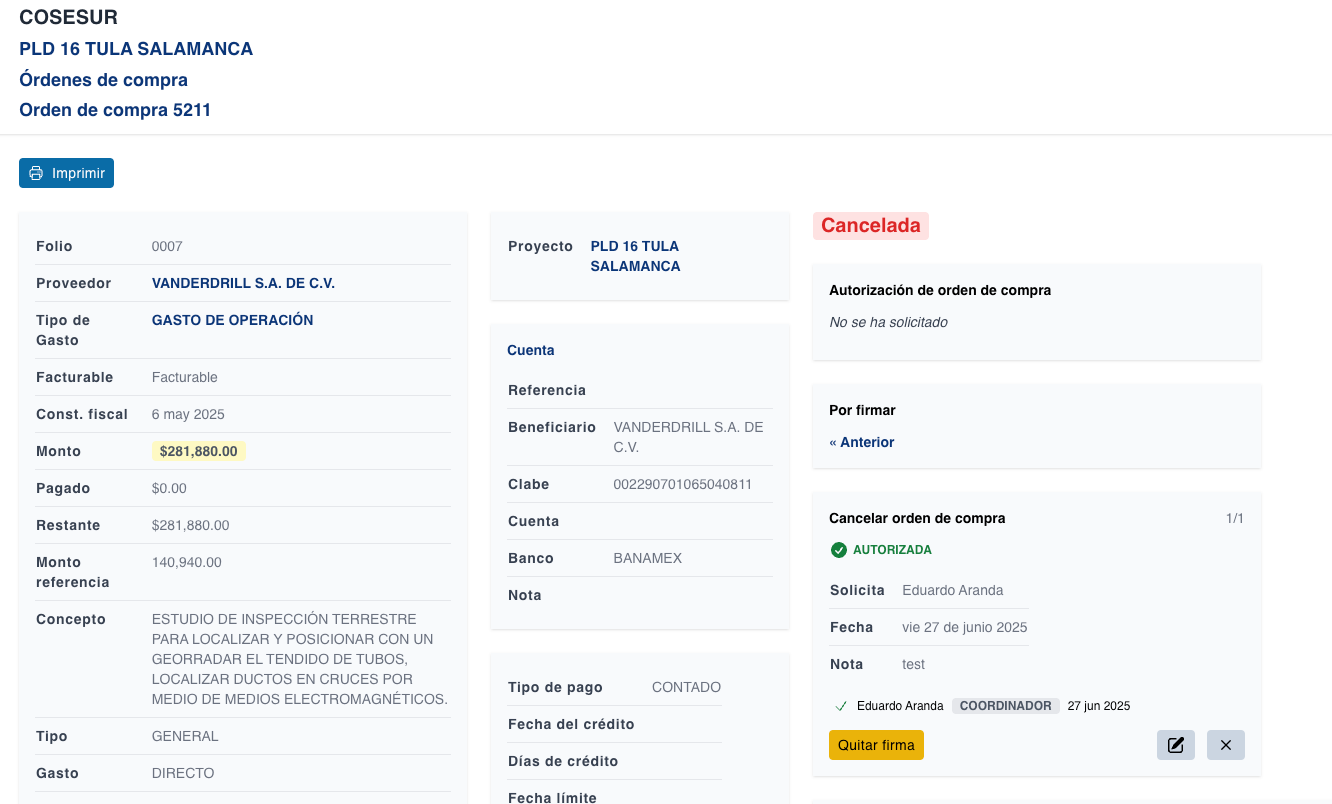The height and width of the screenshot is (804, 1332).
Task: Open the COSESUR company heading
Action: click(67, 17)
